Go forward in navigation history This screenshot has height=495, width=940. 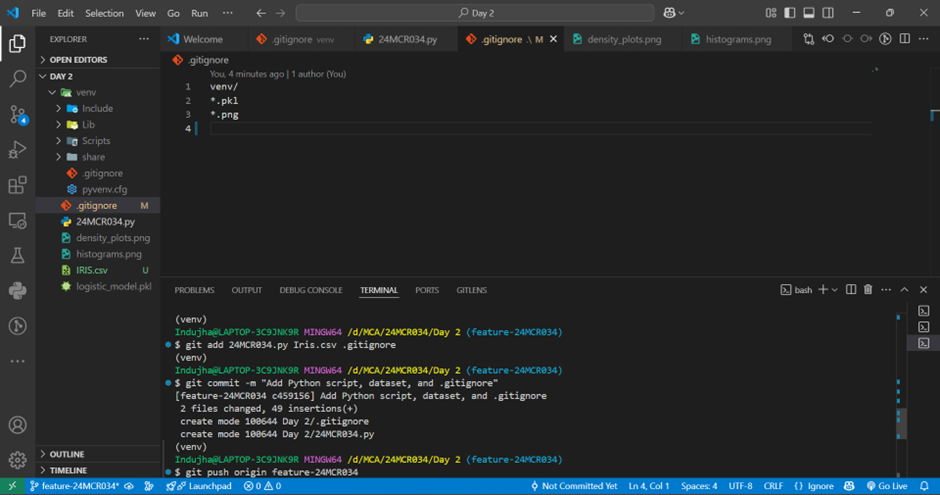click(x=281, y=13)
